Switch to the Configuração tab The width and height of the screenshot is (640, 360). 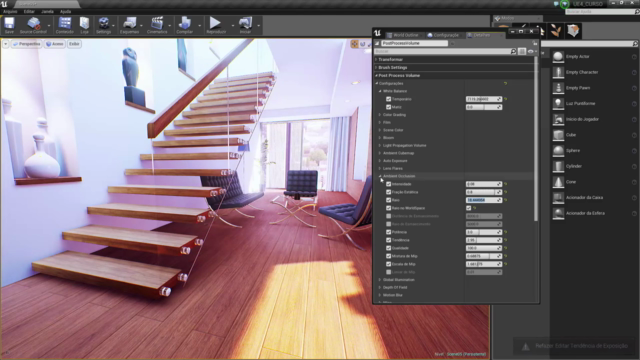click(x=443, y=35)
